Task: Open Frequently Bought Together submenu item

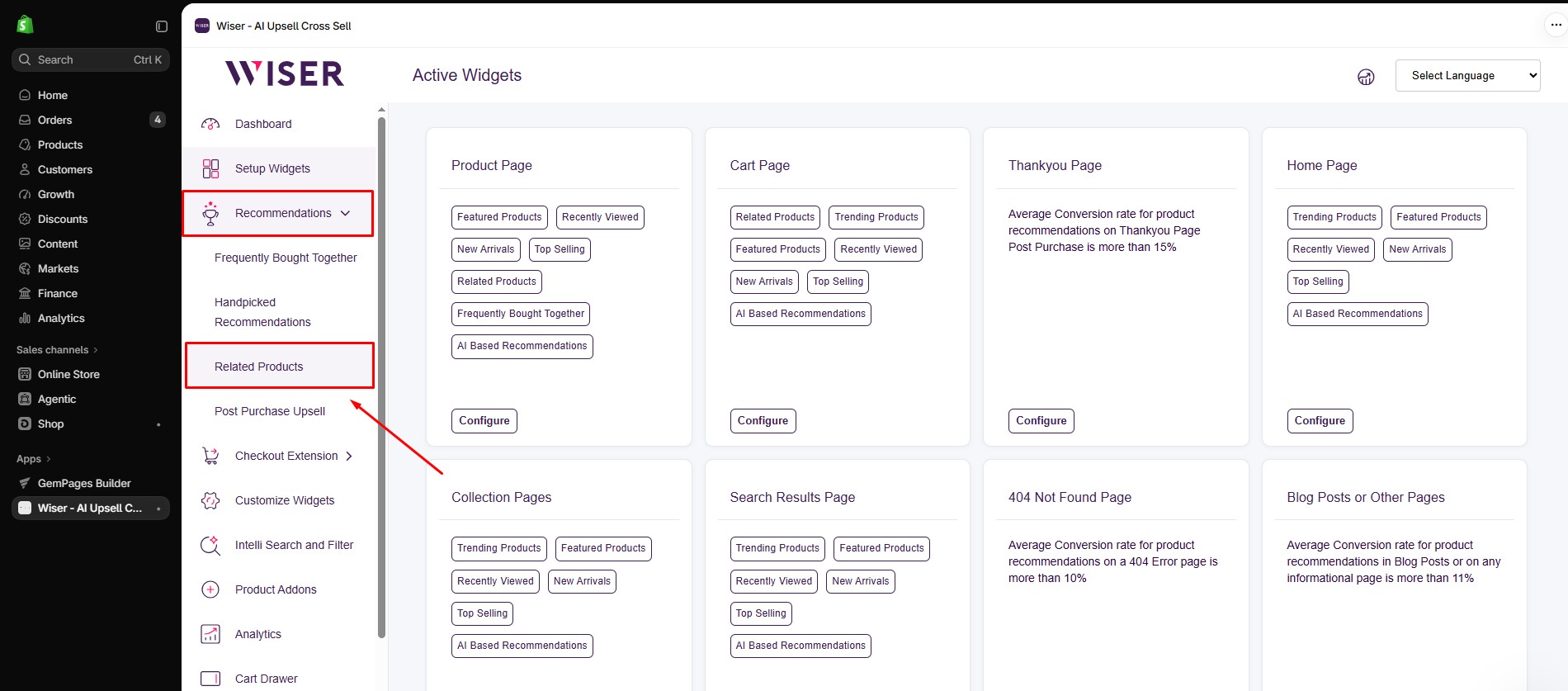Action: point(286,258)
